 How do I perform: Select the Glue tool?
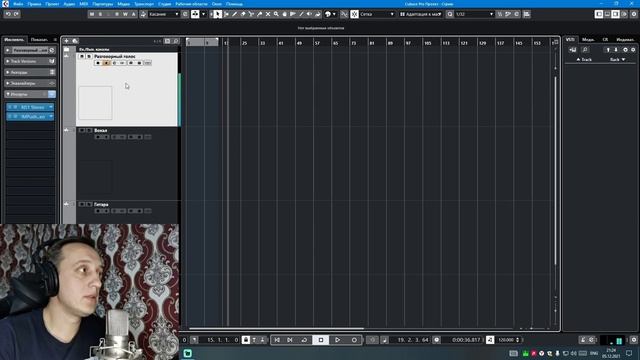pos(260,14)
